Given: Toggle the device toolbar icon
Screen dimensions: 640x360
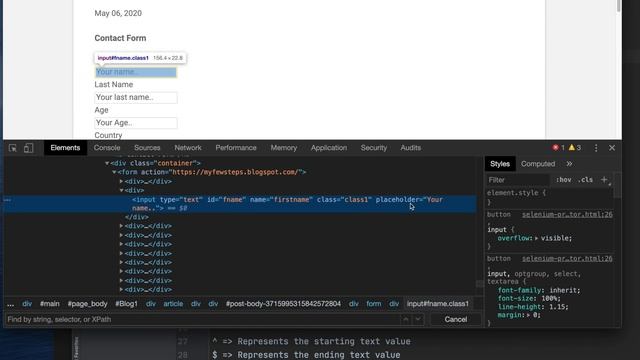Looking at the screenshot, I should click(28, 148).
